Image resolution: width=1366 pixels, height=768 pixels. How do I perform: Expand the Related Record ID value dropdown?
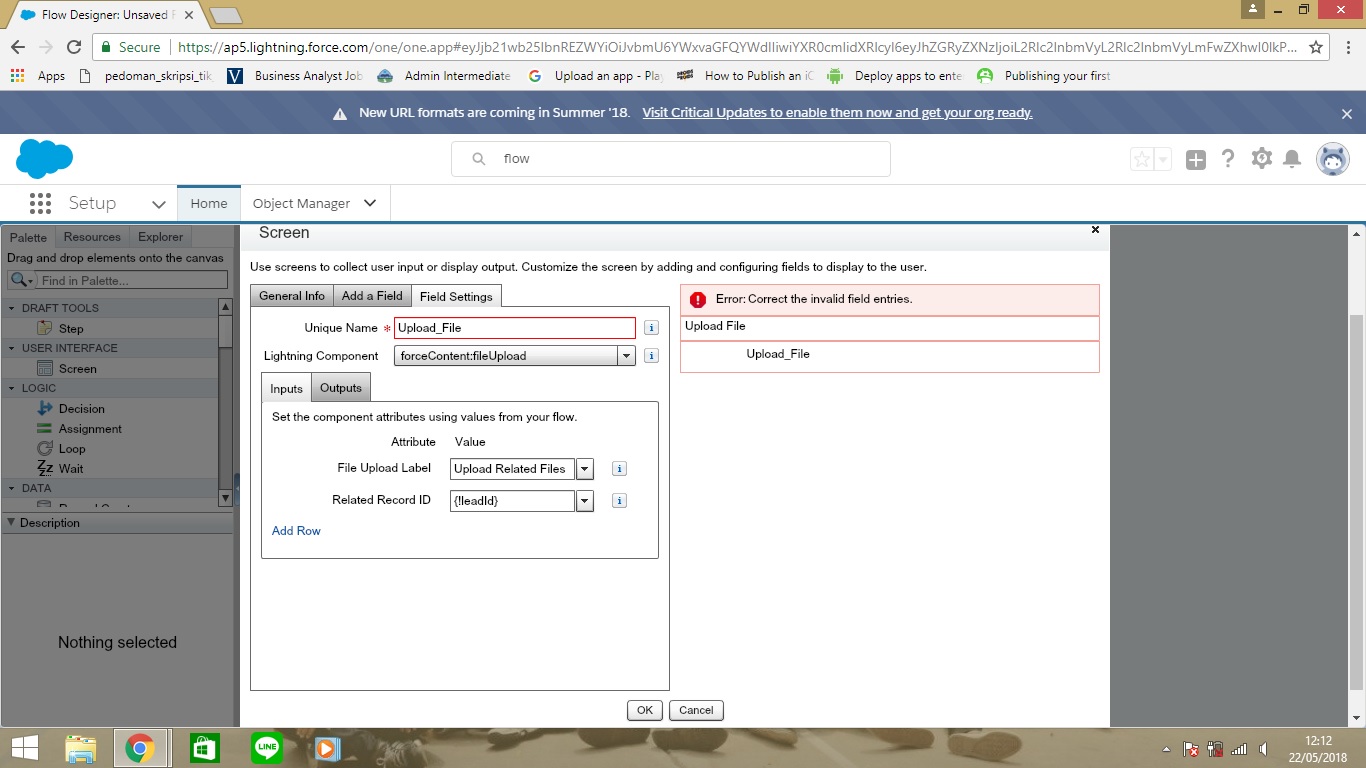pyautogui.click(x=585, y=501)
